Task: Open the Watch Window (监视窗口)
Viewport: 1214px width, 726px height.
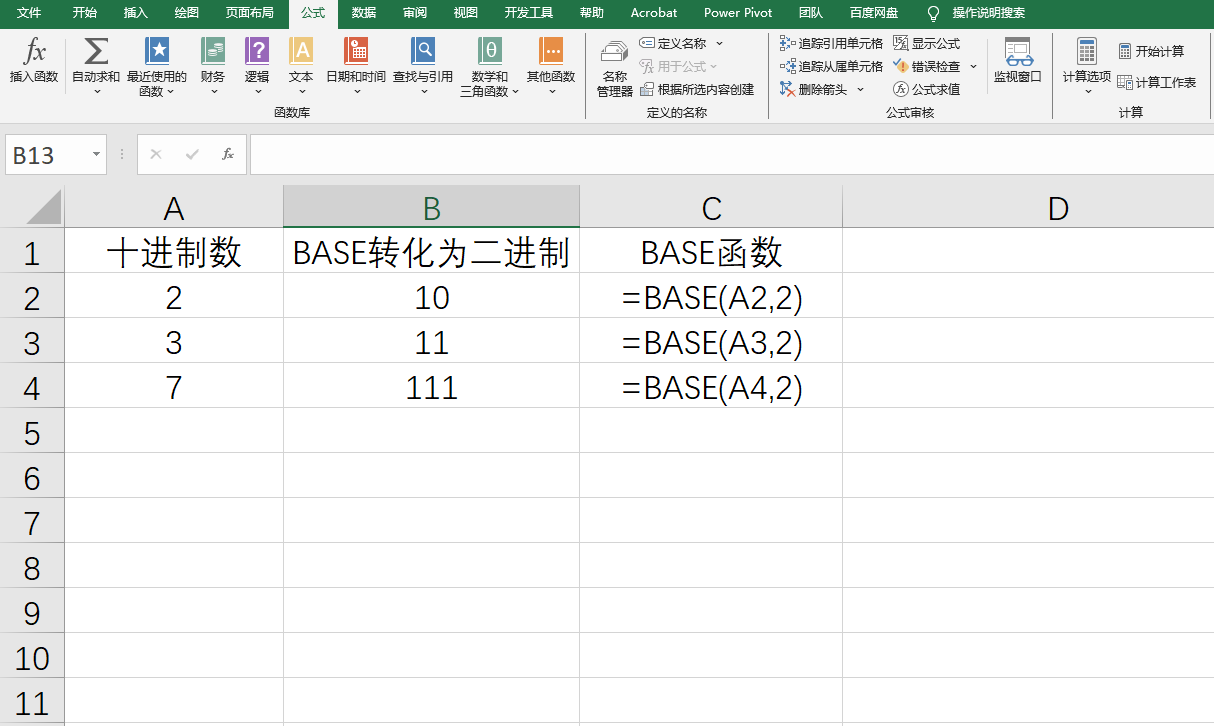Action: (1017, 60)
